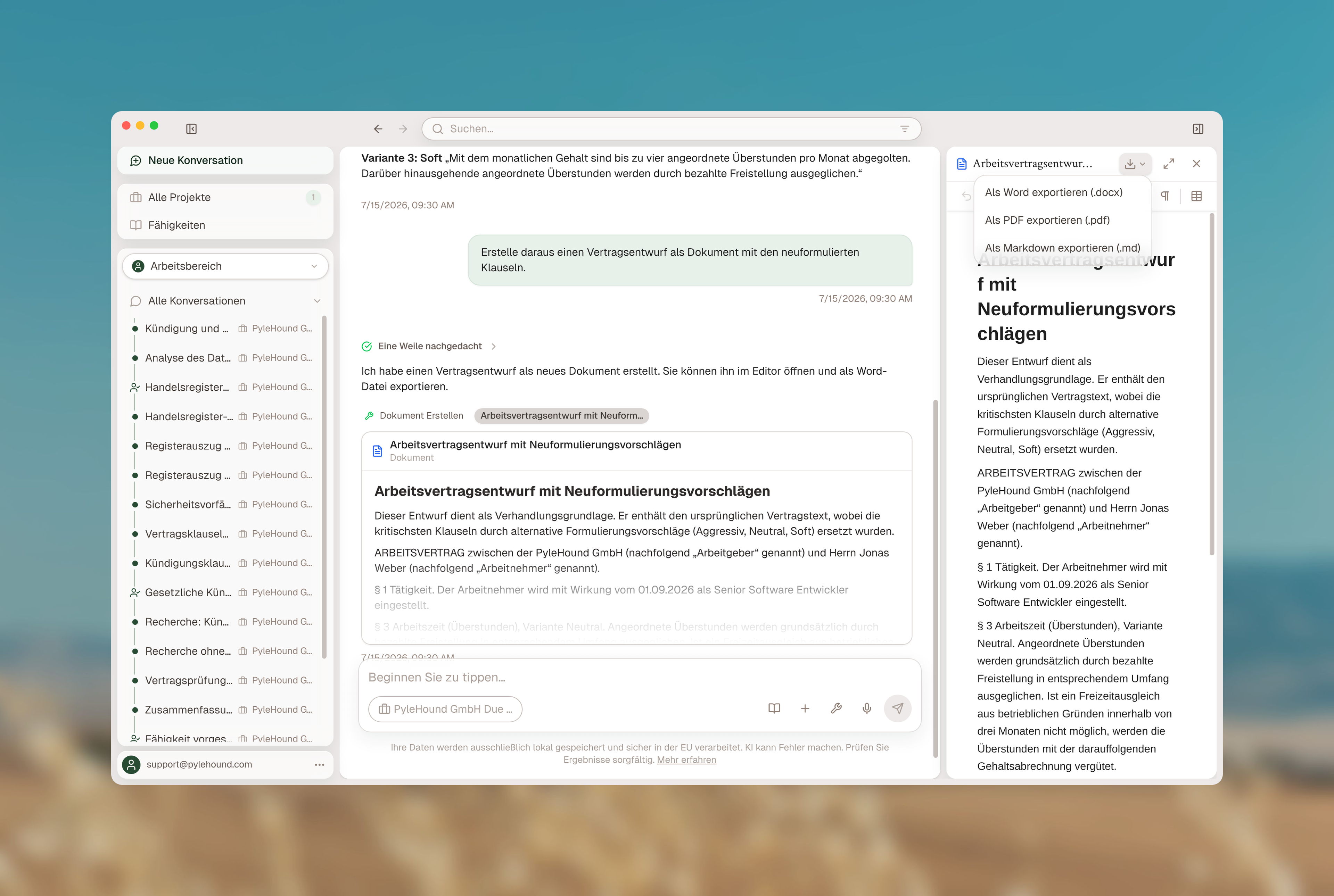
Task: Close the document editor panel
Action: 1196,164
